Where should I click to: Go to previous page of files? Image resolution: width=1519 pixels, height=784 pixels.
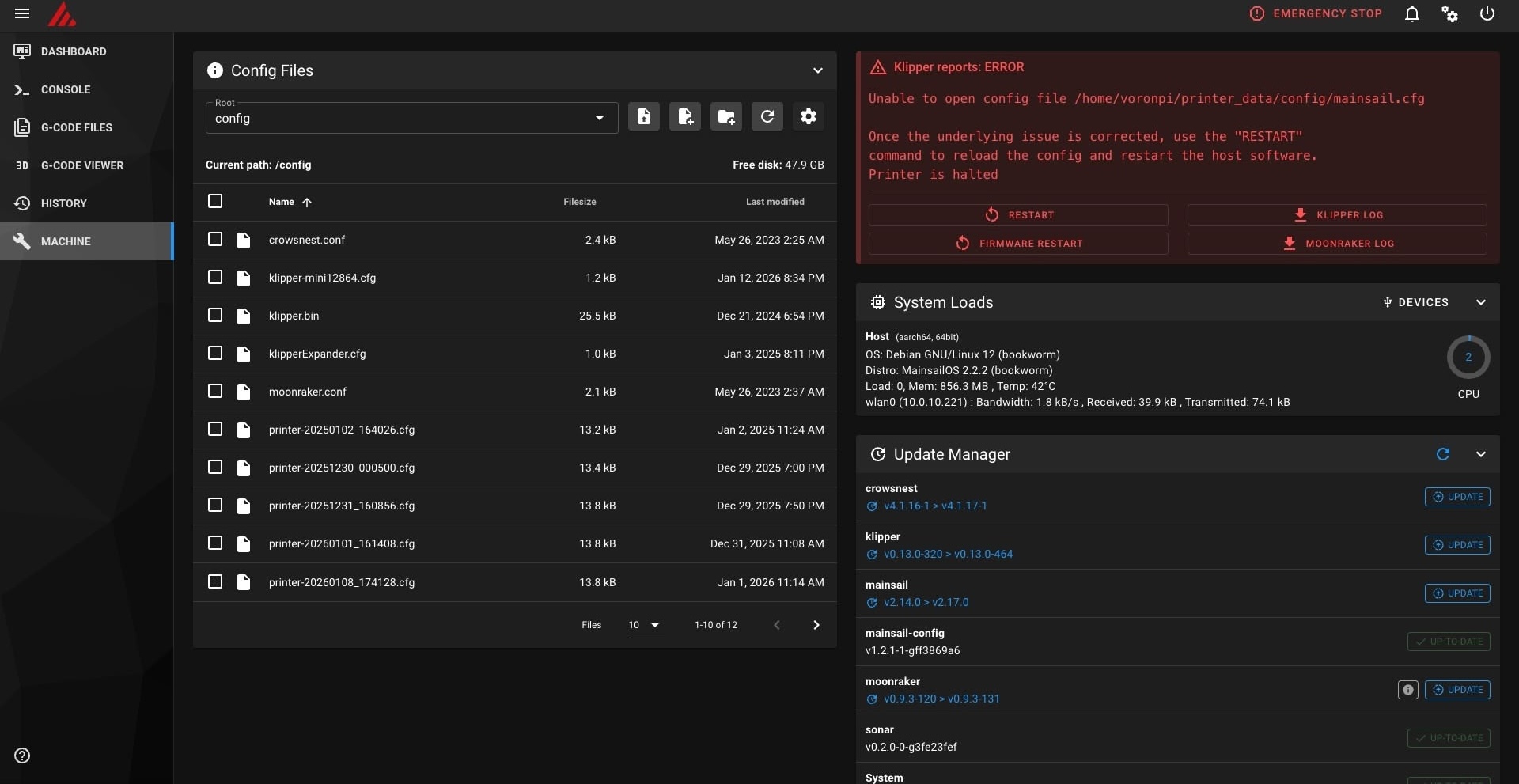pyautogui.click(x=777, y=625)
